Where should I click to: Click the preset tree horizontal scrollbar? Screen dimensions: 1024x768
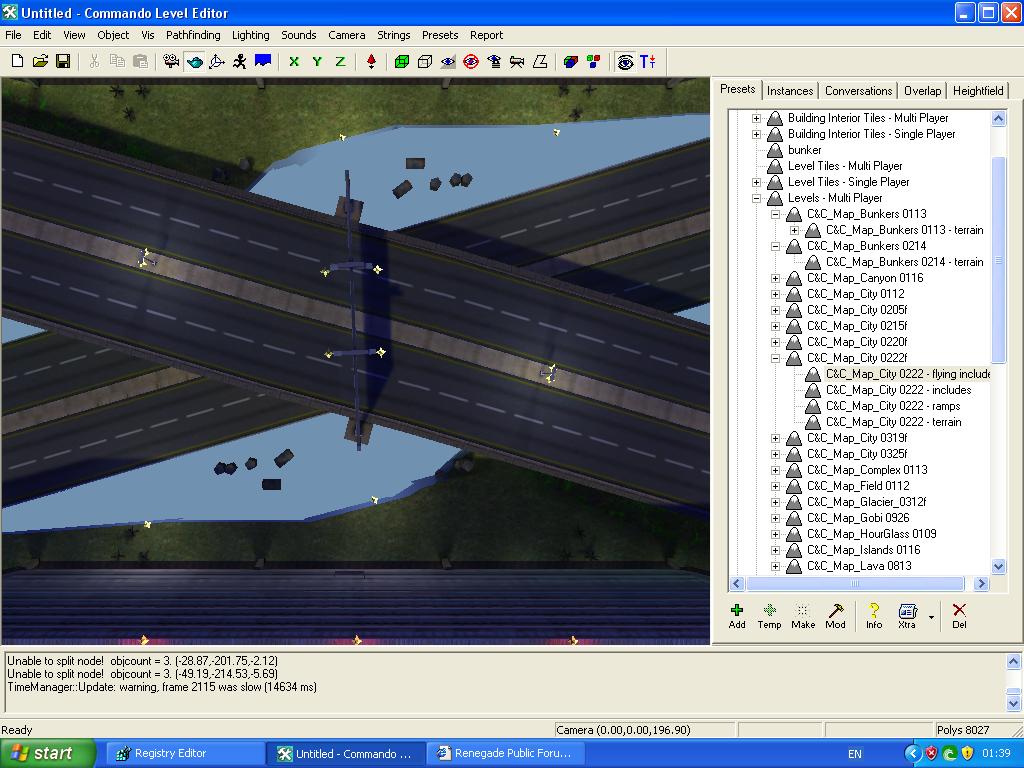(855, 583)
